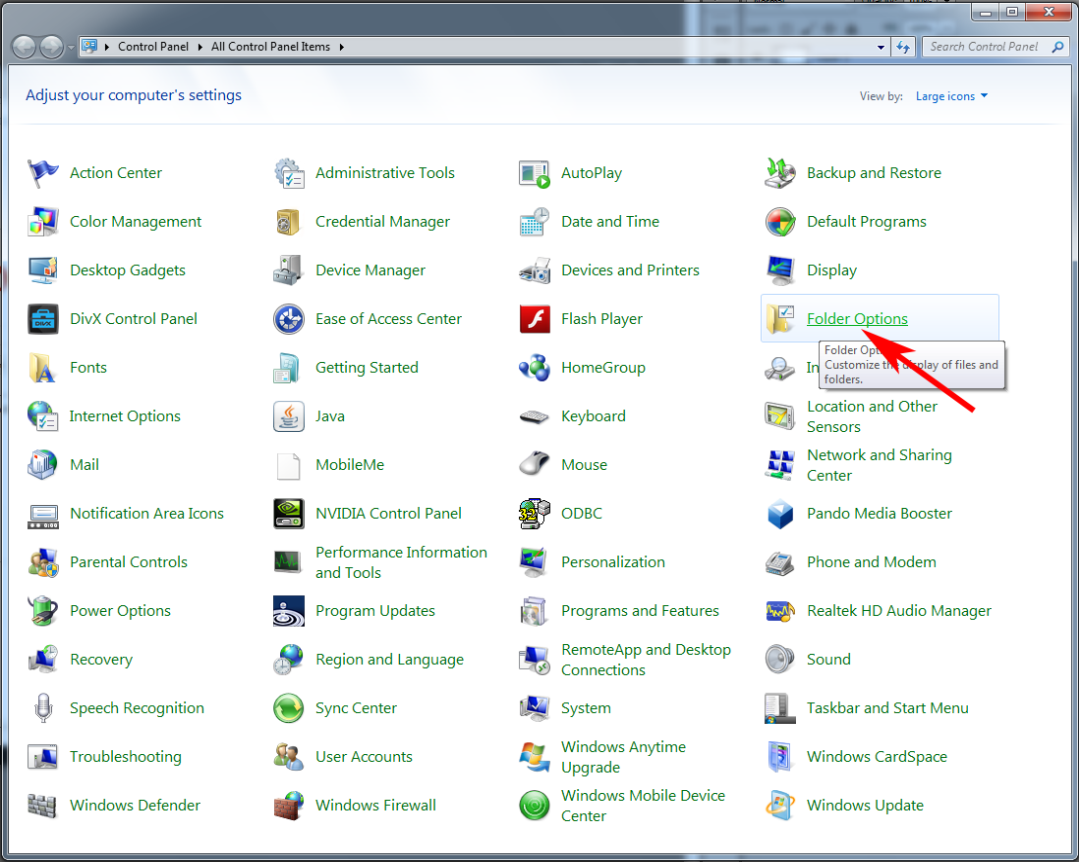Open the Speech Recognition microphone icon
1081x864 pixels.
[x=43, y=709]
